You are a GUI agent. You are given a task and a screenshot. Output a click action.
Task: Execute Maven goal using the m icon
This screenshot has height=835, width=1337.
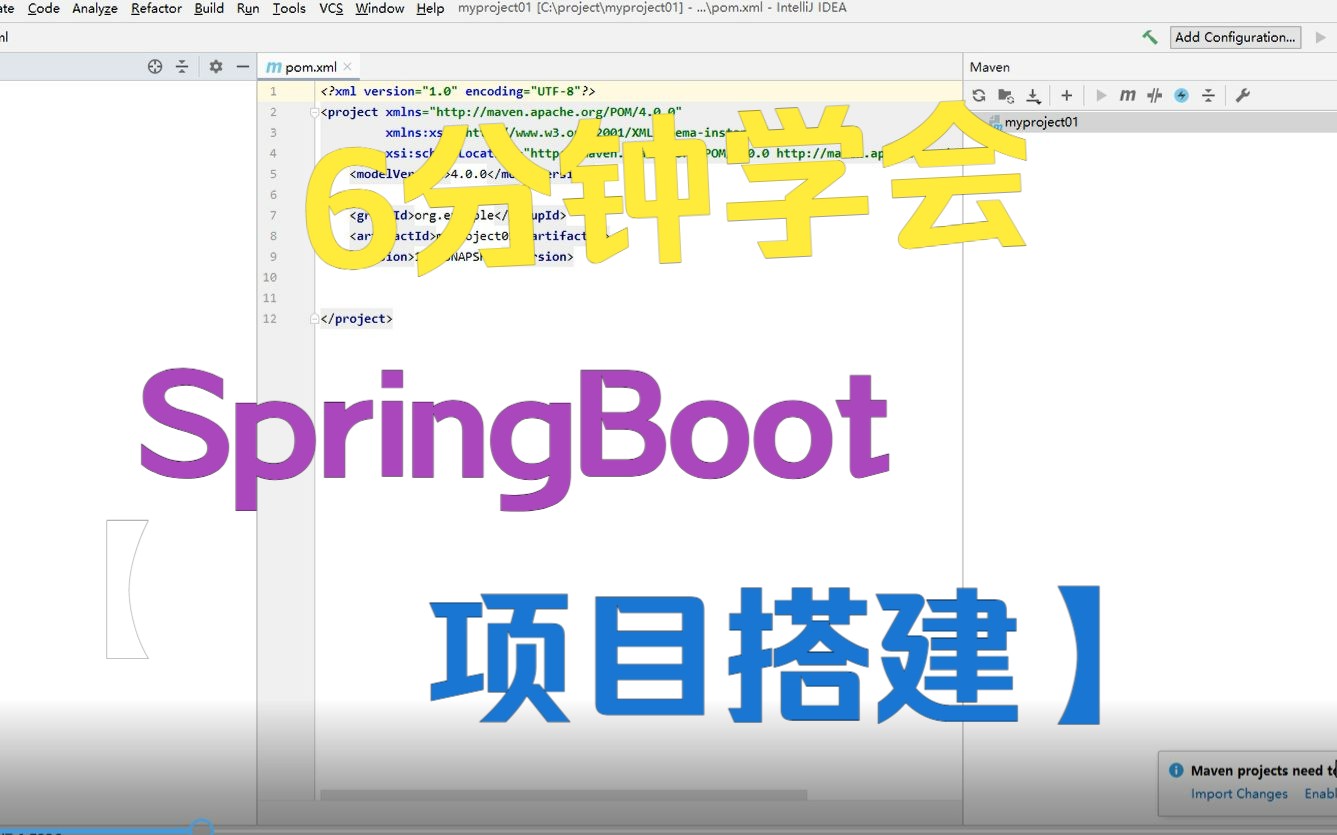[x=1128, y=96]
